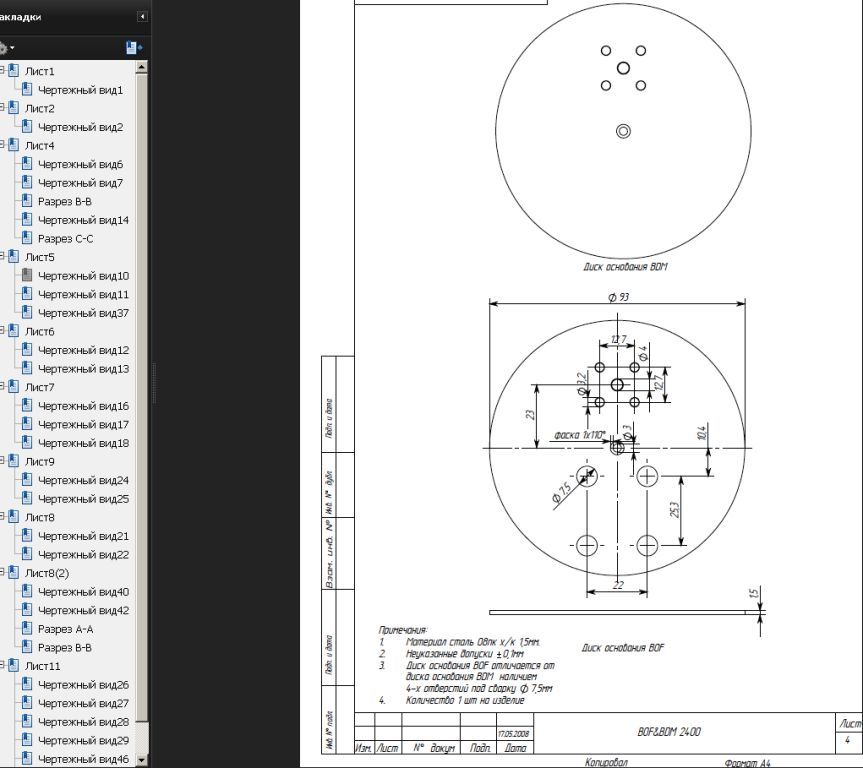Image resolution: width=863 pixels, height=768 pixels.
Task: Click the icon beside Чертежный вид25
Action: click(x=27, y=499)
